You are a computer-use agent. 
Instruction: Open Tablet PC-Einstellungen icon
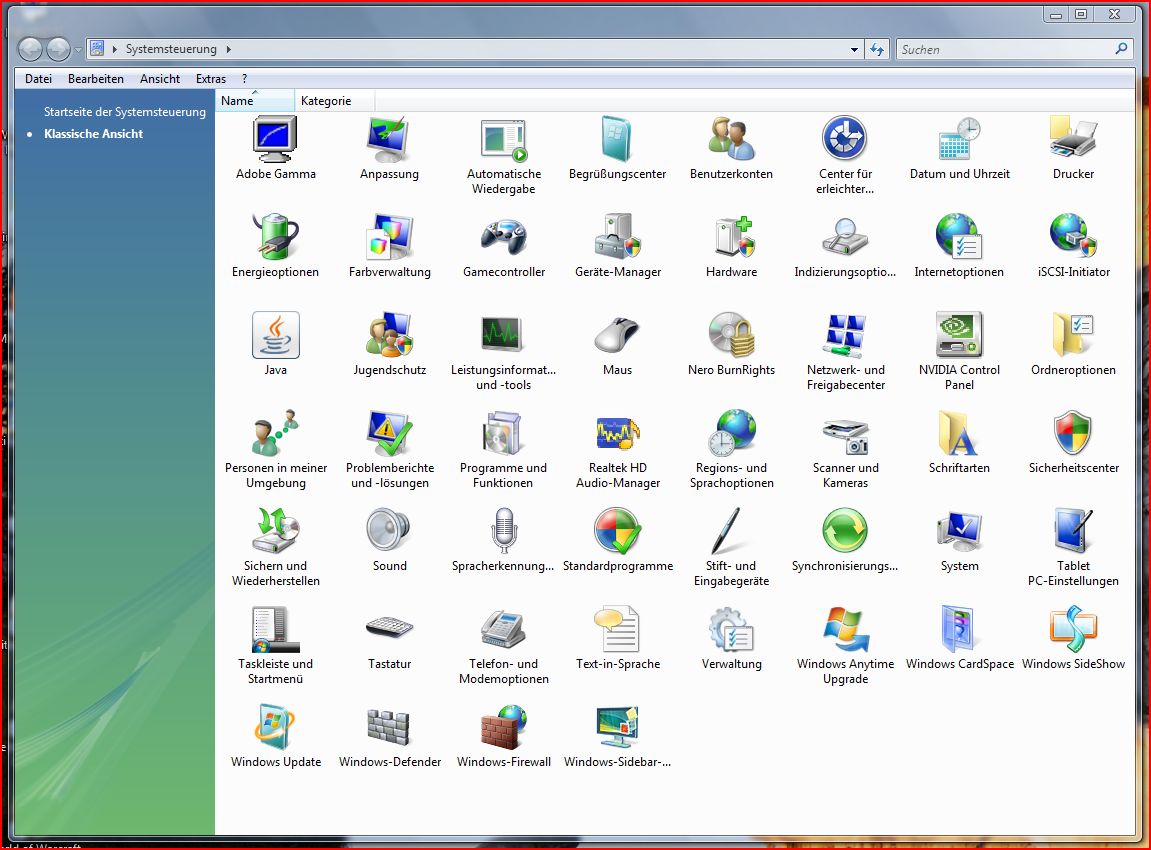point(1073,531)
